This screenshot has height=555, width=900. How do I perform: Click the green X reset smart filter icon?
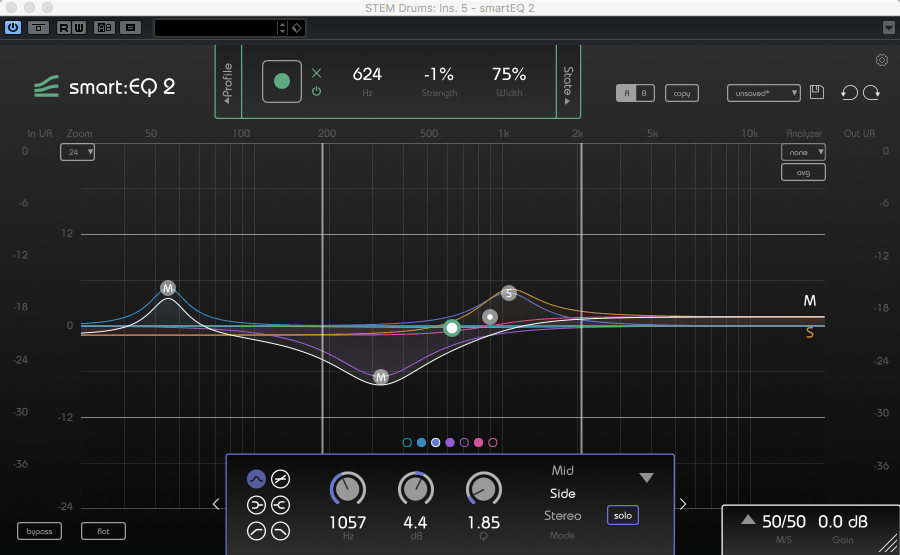pyautogui.click(x=316, y=73)
